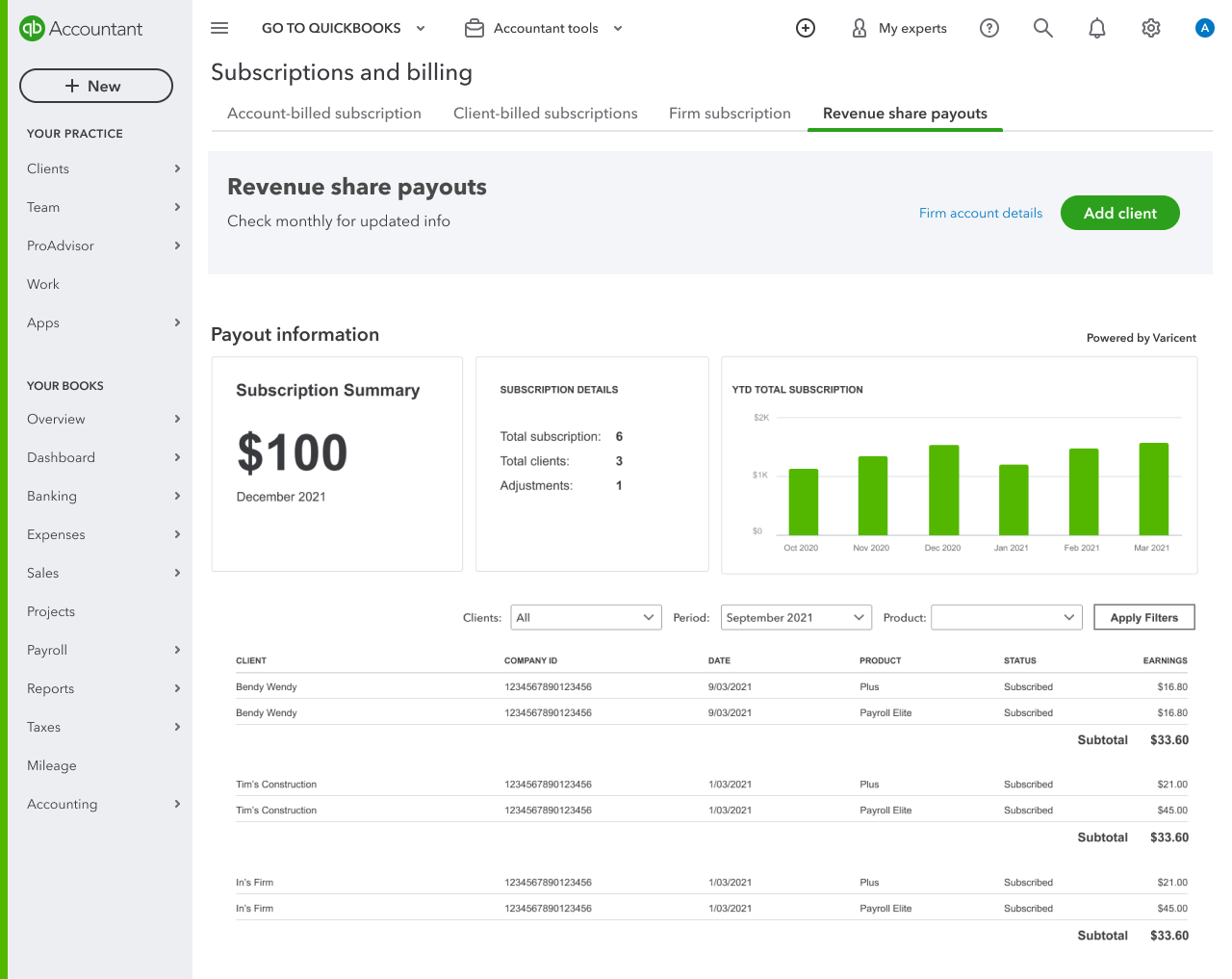
Task: Click the My experts person icon
Action: click(860, 28)
